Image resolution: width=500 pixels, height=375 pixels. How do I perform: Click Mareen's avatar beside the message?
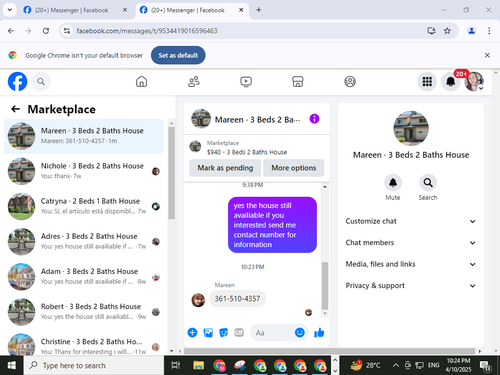point(198,300)
